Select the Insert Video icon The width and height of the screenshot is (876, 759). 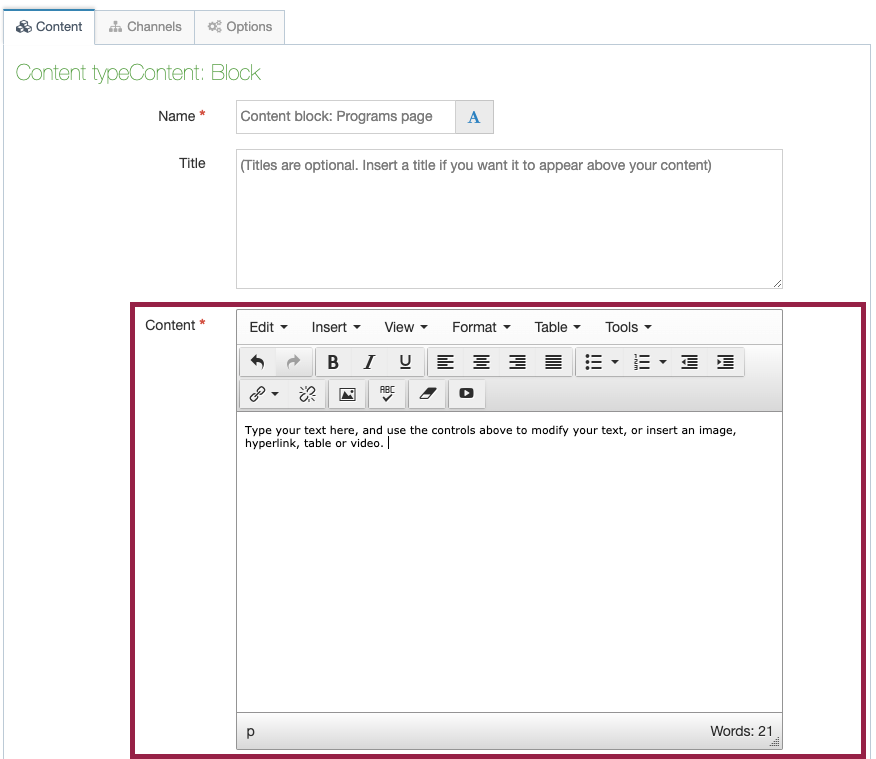[466, 394]
